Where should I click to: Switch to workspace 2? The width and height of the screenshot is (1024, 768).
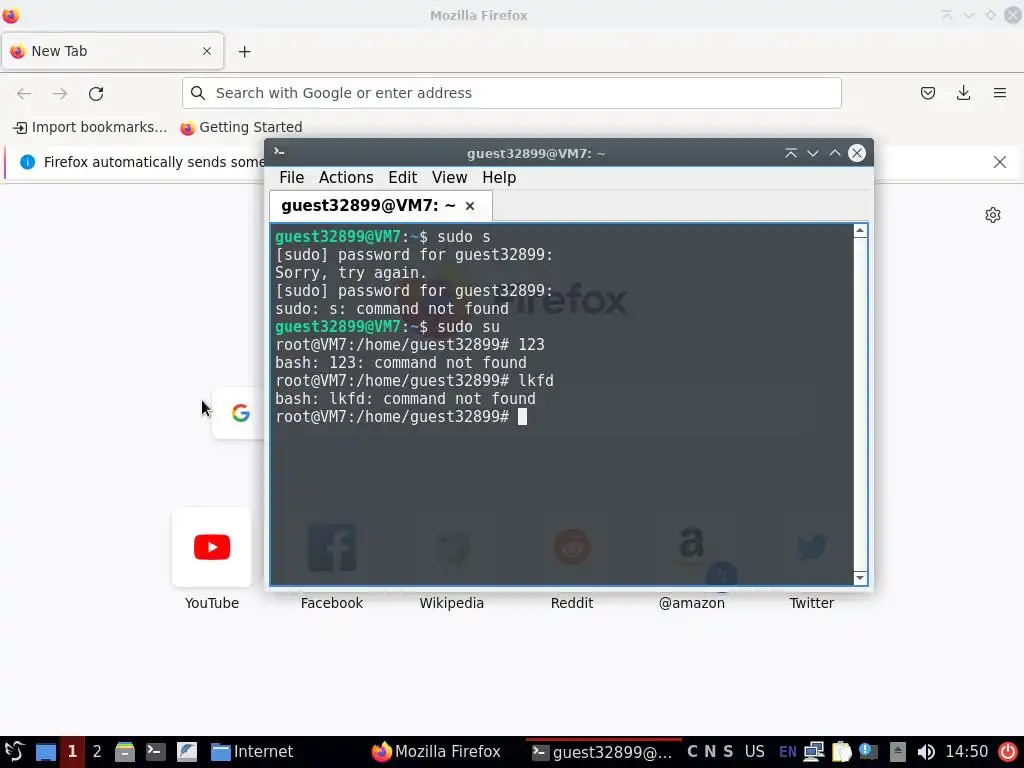coord(97,752)
